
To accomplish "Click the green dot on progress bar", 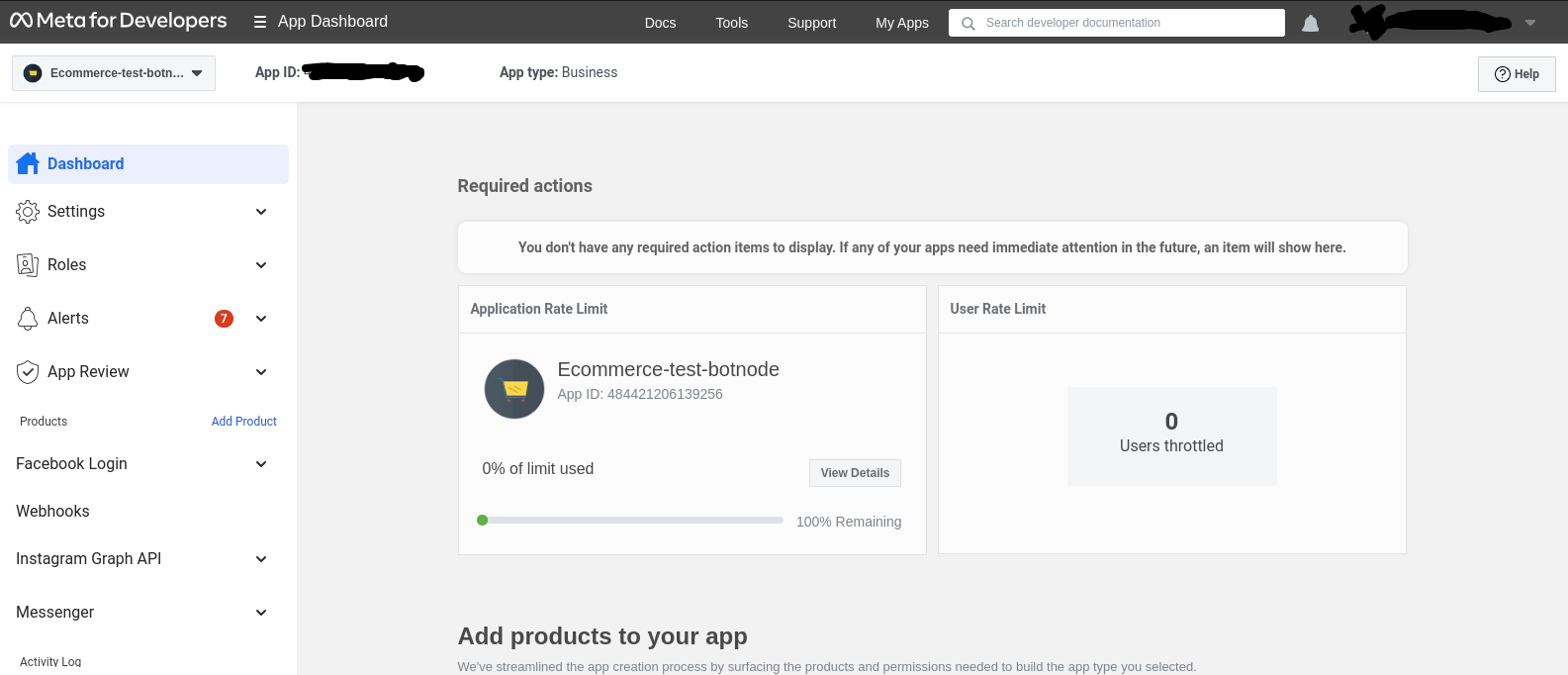I will (x=483, y=520).
